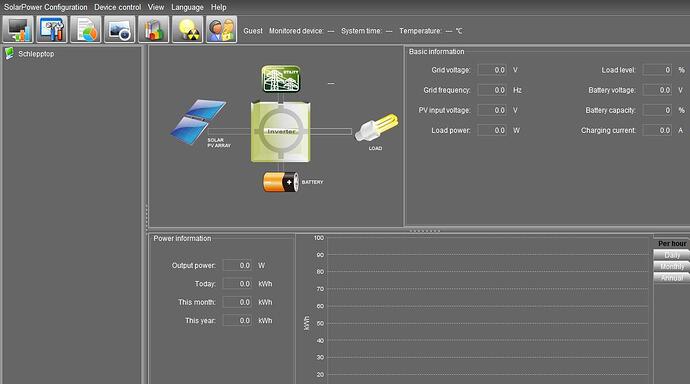Open the user login padlock icon
The width and height of the screenshot is (690, 384).
pos(221,29)
